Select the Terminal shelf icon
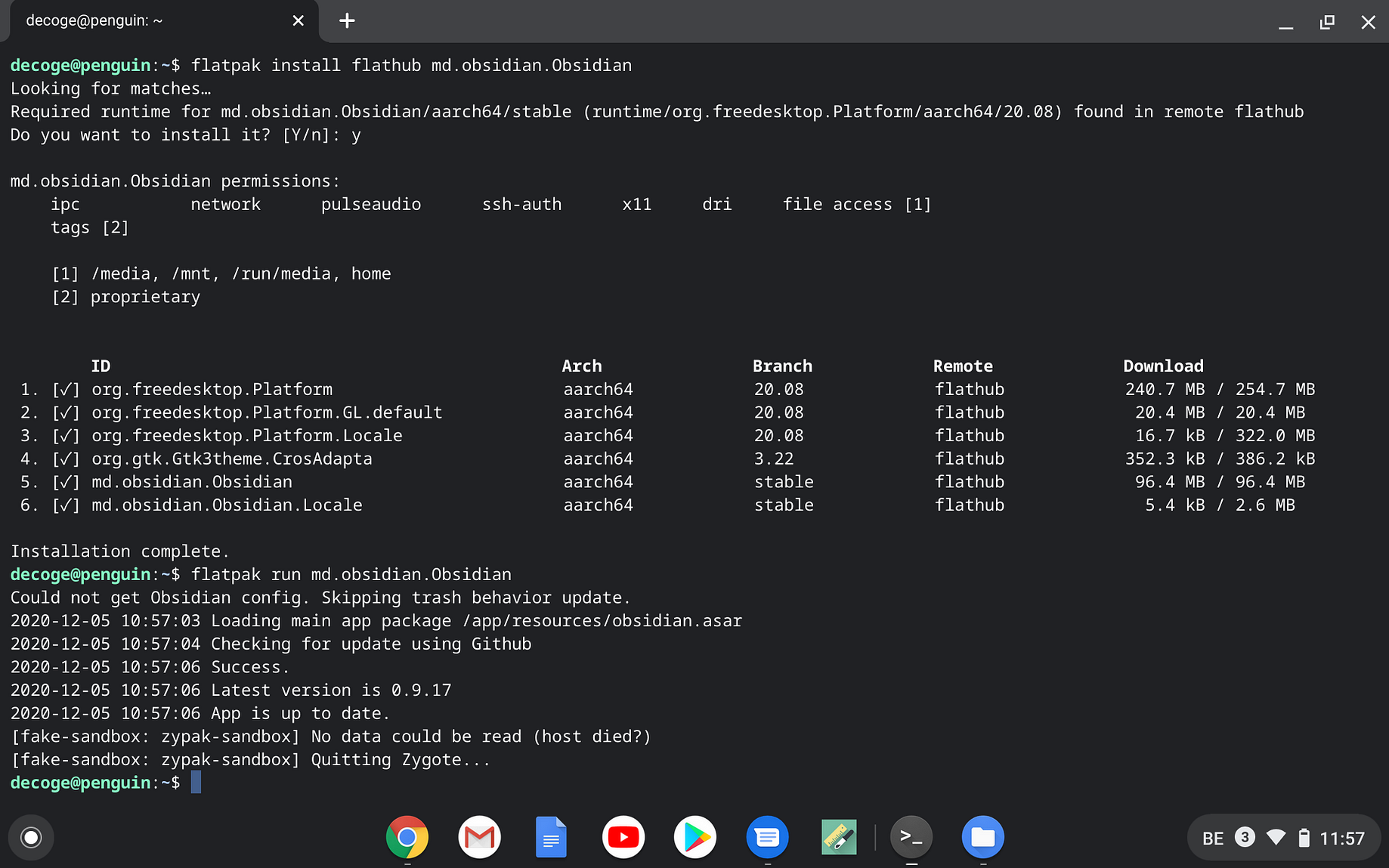Viewport: 1389px width, 868px height. tap(911, 837)
